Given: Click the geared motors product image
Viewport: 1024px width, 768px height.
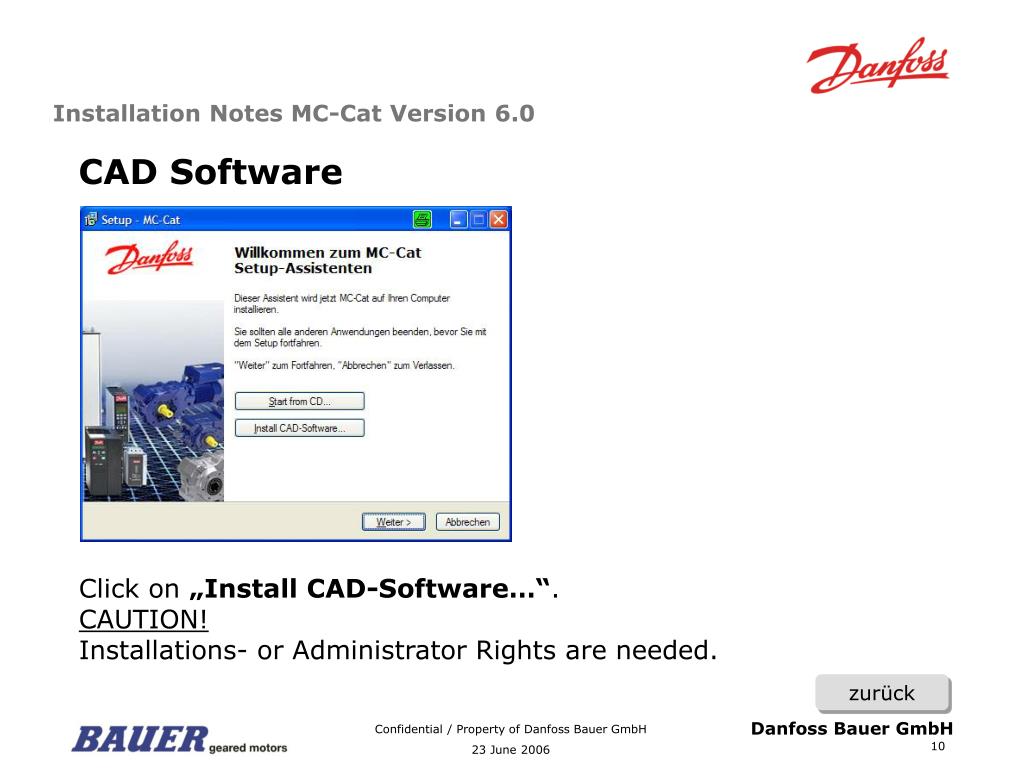Looking at the screenshot, I should click(x=153, y=401).
